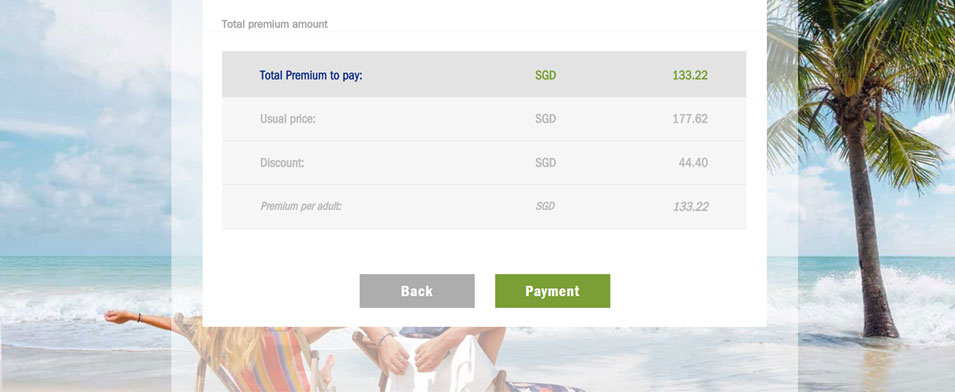Click the Premium per adult label
The width and height of the screenshot is (955, 392).
click(301, 206)
